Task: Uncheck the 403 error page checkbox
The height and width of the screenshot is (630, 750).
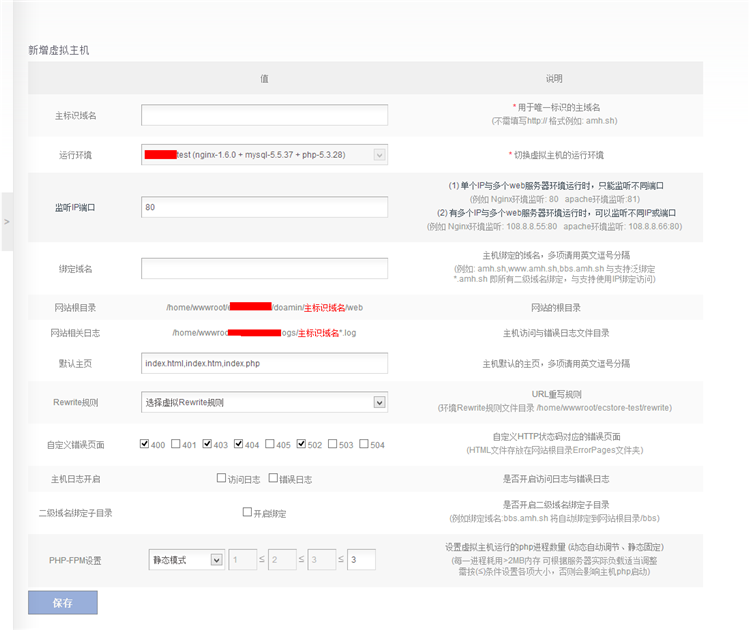Action: [207, 444]
